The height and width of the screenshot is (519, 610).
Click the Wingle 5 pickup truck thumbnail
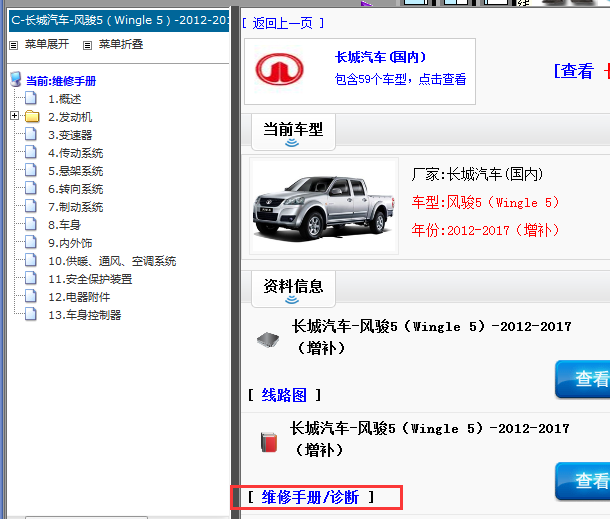[324, 206]
